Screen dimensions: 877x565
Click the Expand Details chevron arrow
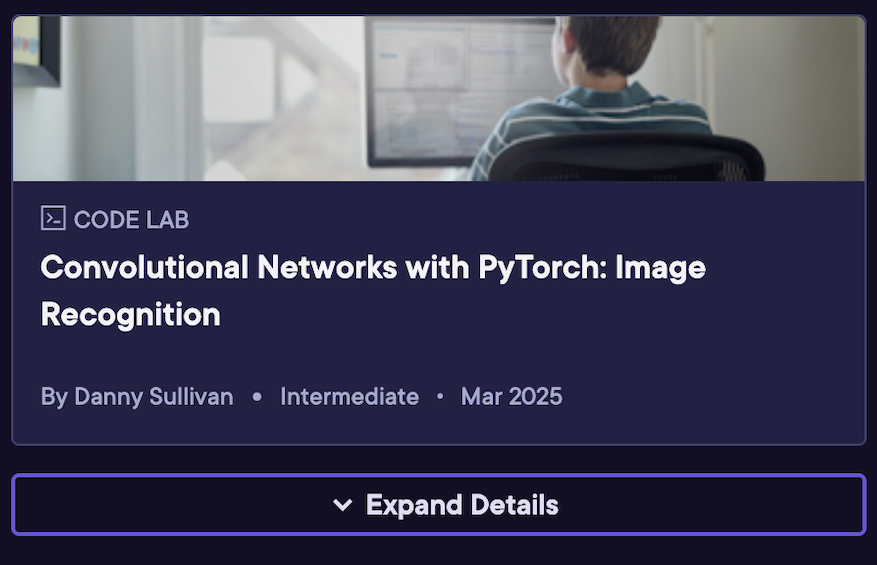[342, 505]
